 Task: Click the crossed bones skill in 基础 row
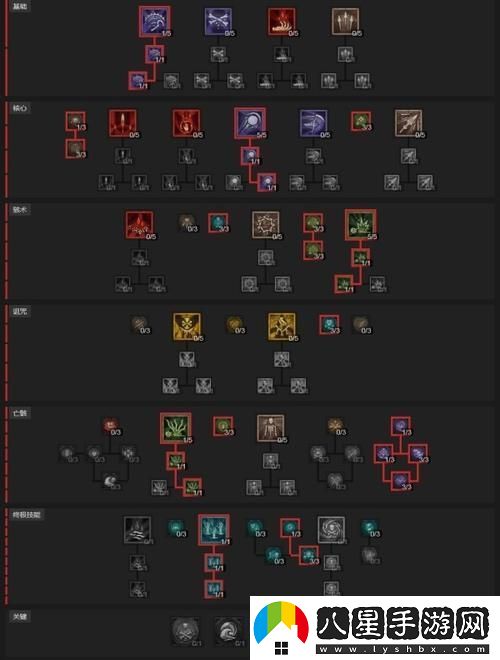[x=218, y=21]
